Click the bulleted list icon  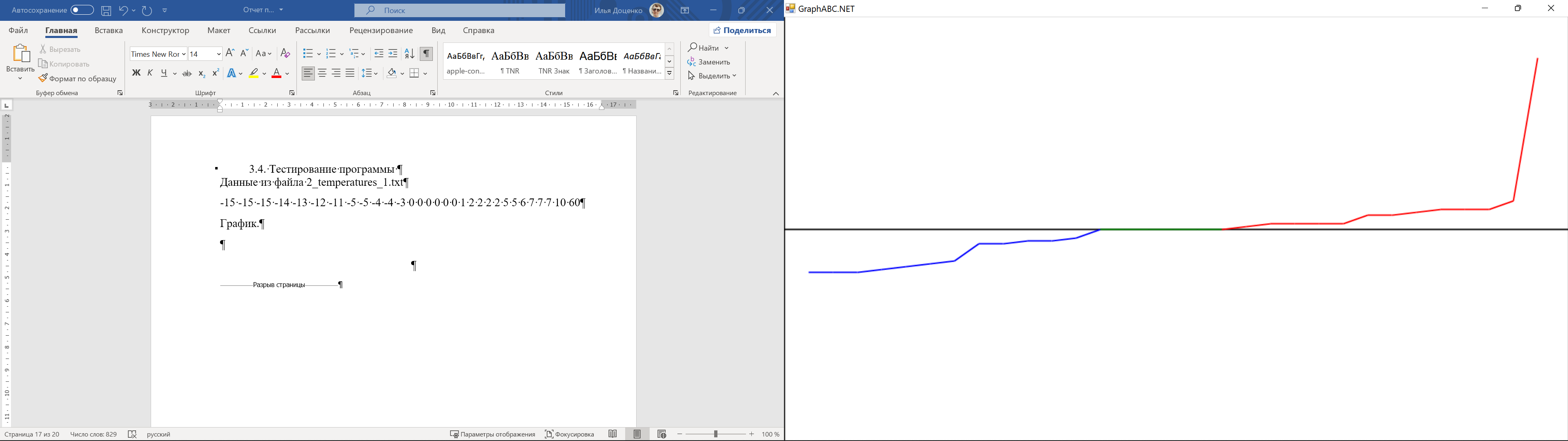tap(308, 53)
